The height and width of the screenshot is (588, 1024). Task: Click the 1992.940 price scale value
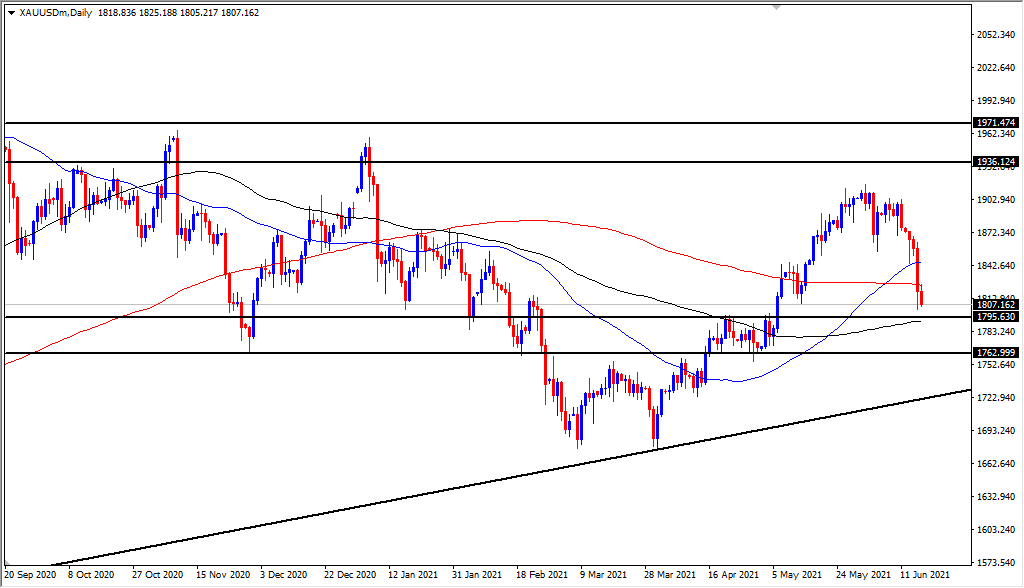pyautogui.click(x=996, y=101)
